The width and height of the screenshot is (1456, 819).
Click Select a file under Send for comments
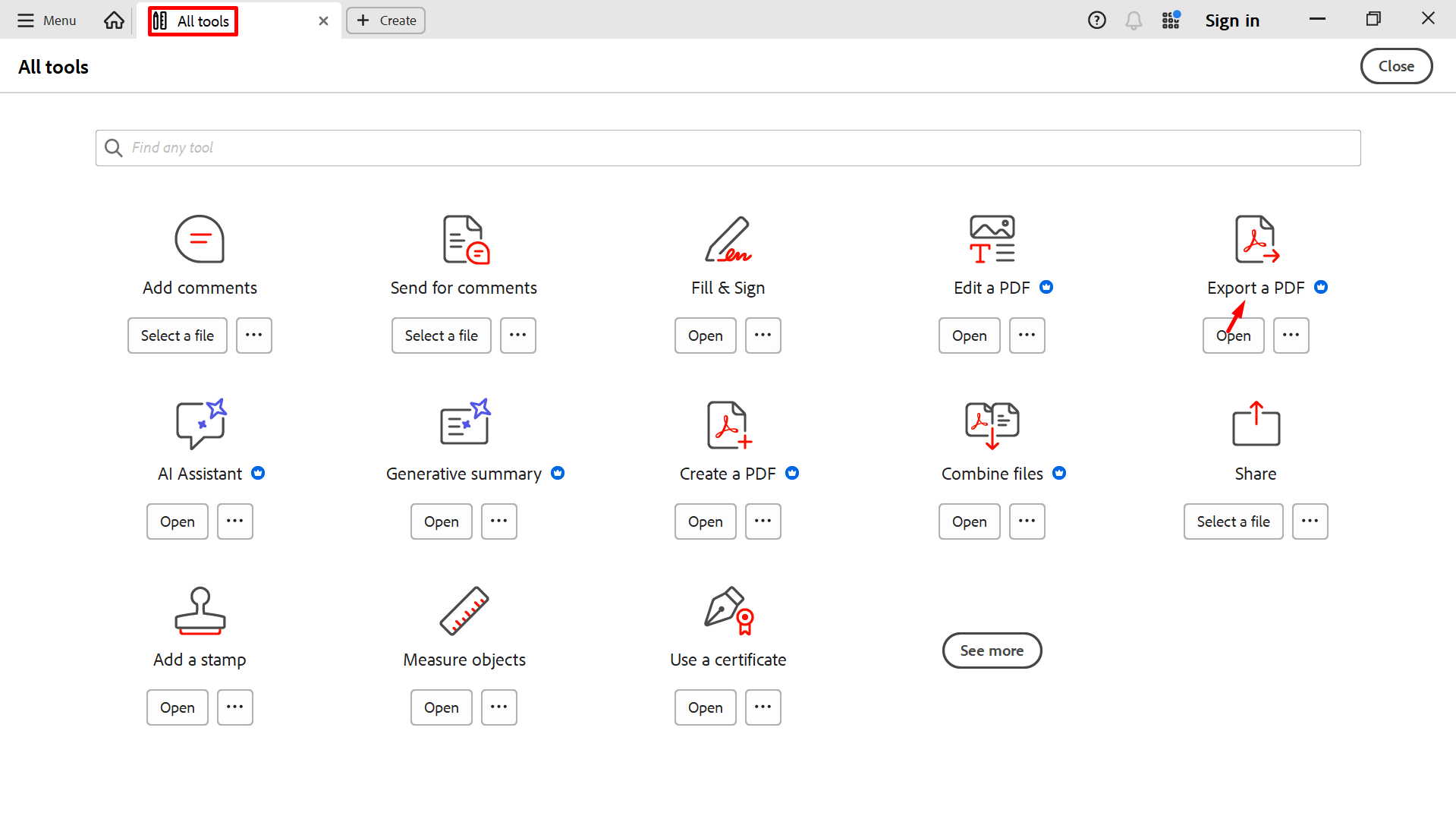pos(442,335)
